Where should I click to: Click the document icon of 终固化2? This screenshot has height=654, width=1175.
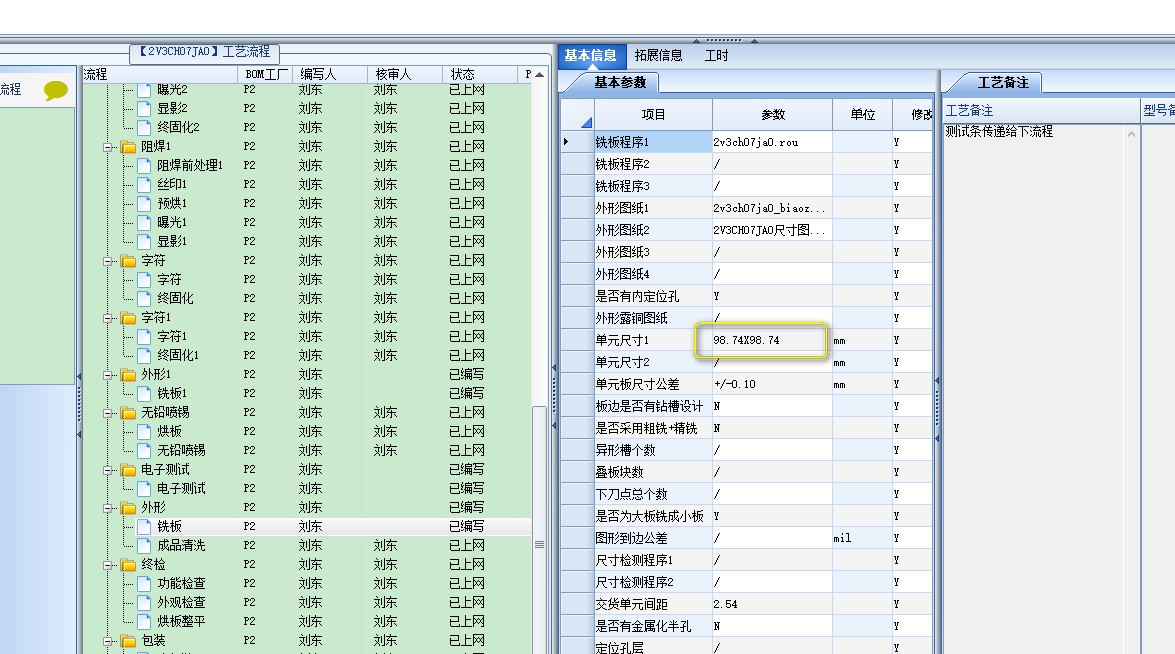point(145,127)
